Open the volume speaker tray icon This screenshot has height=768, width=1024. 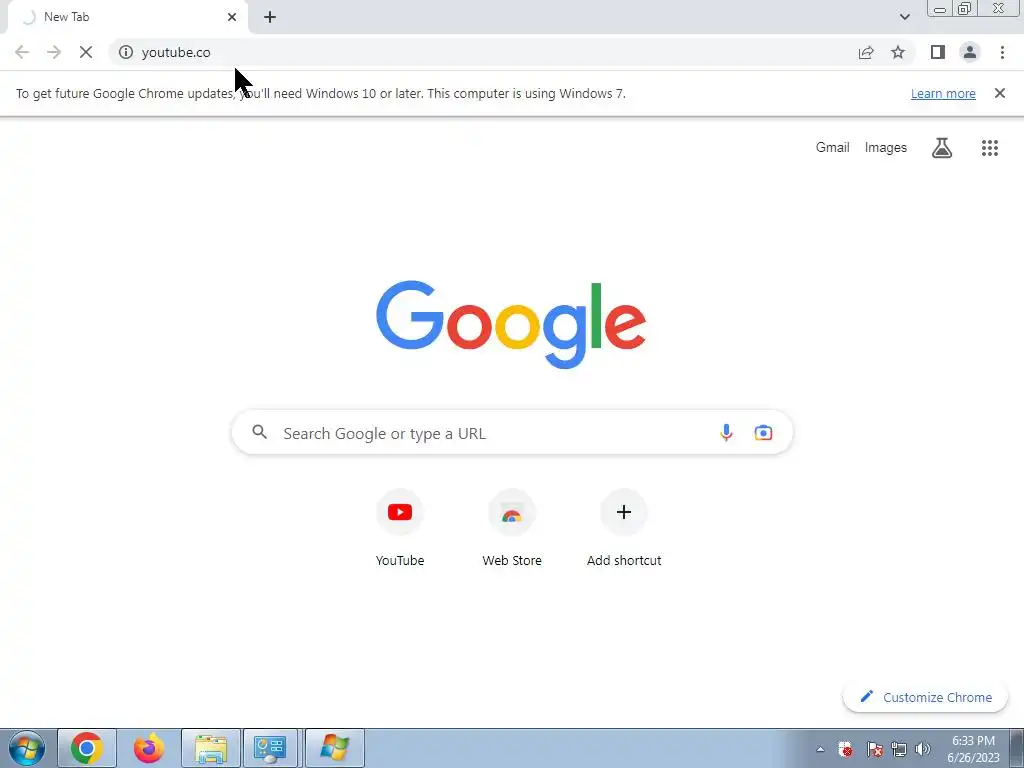coord(922,749)
